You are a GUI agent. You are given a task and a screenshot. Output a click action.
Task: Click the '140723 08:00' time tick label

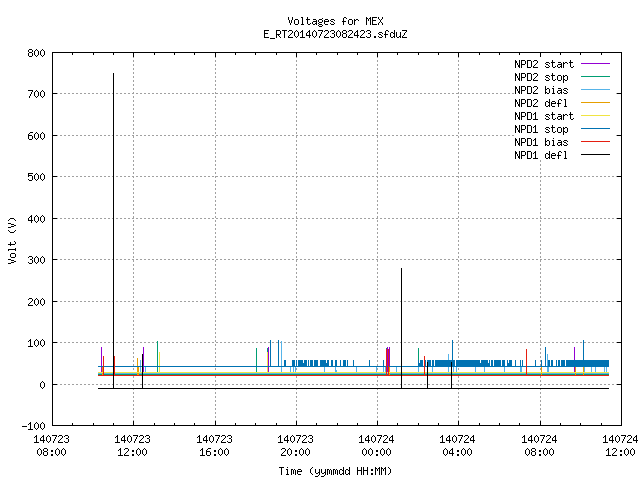[51, 446]
